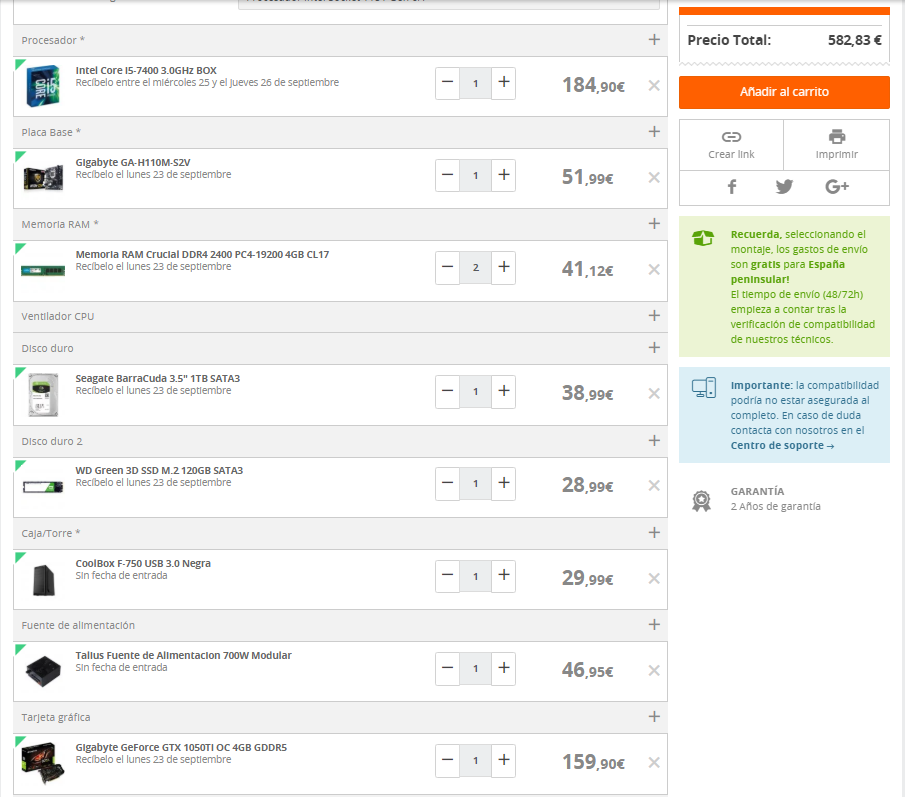Increase Crucial DDR4 RAM quantity
Screen dimensions: 905x797
point(503,267)
